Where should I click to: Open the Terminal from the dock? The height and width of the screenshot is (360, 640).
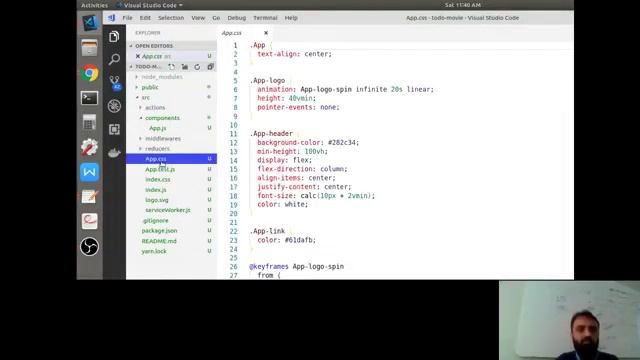coord(89,98)
